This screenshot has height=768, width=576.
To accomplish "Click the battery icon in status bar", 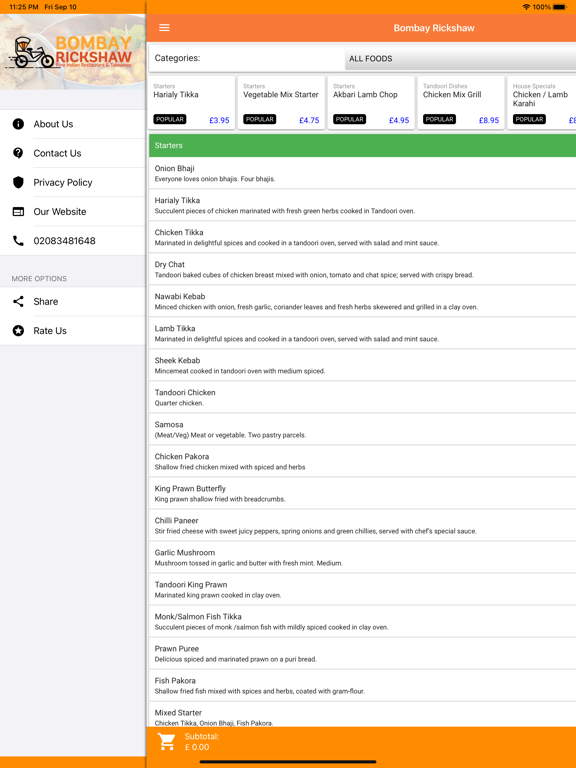I will click(560, 7).
